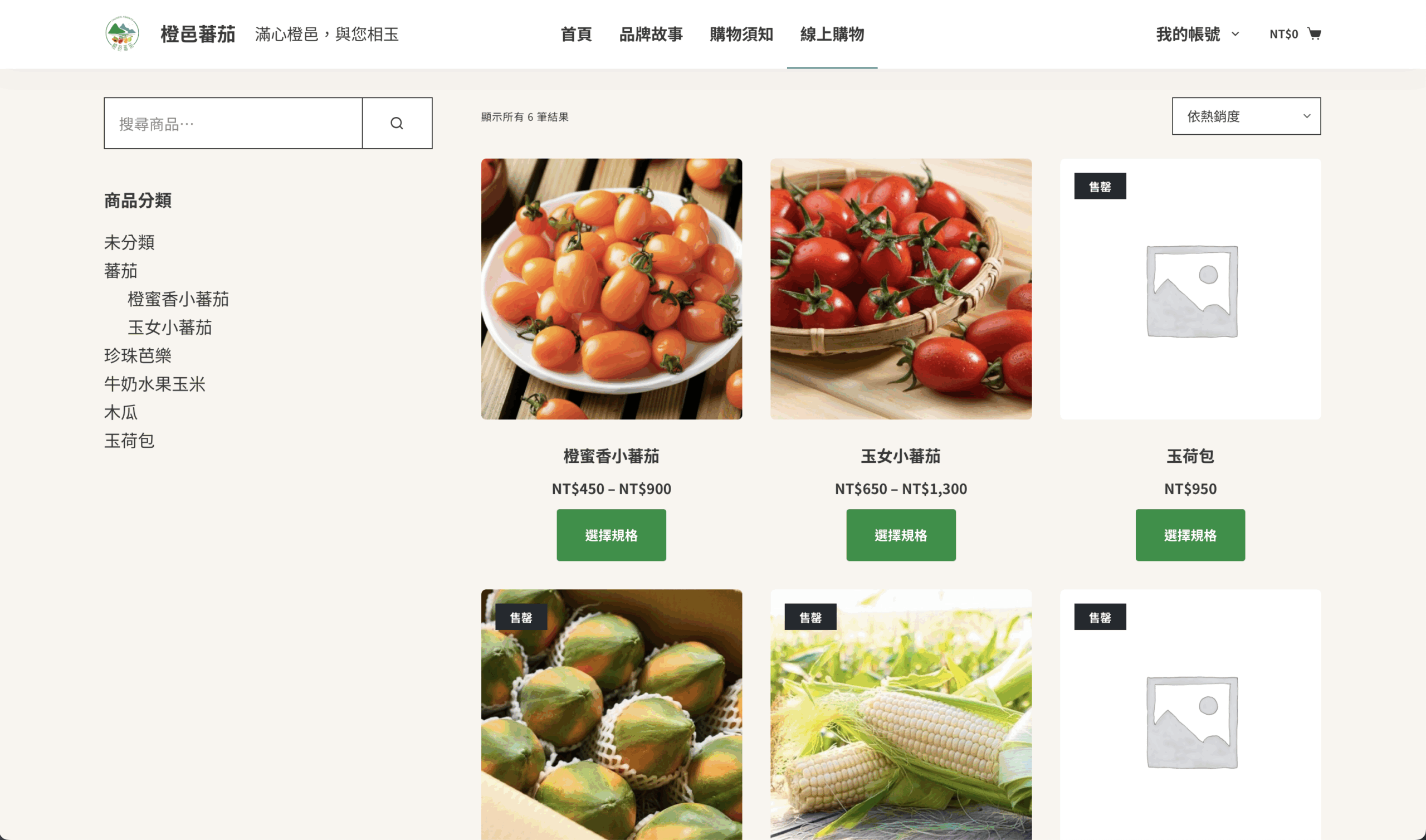Open the orange tomatoes product photo
Screen dimensions: 1426x840
point(611,289)
